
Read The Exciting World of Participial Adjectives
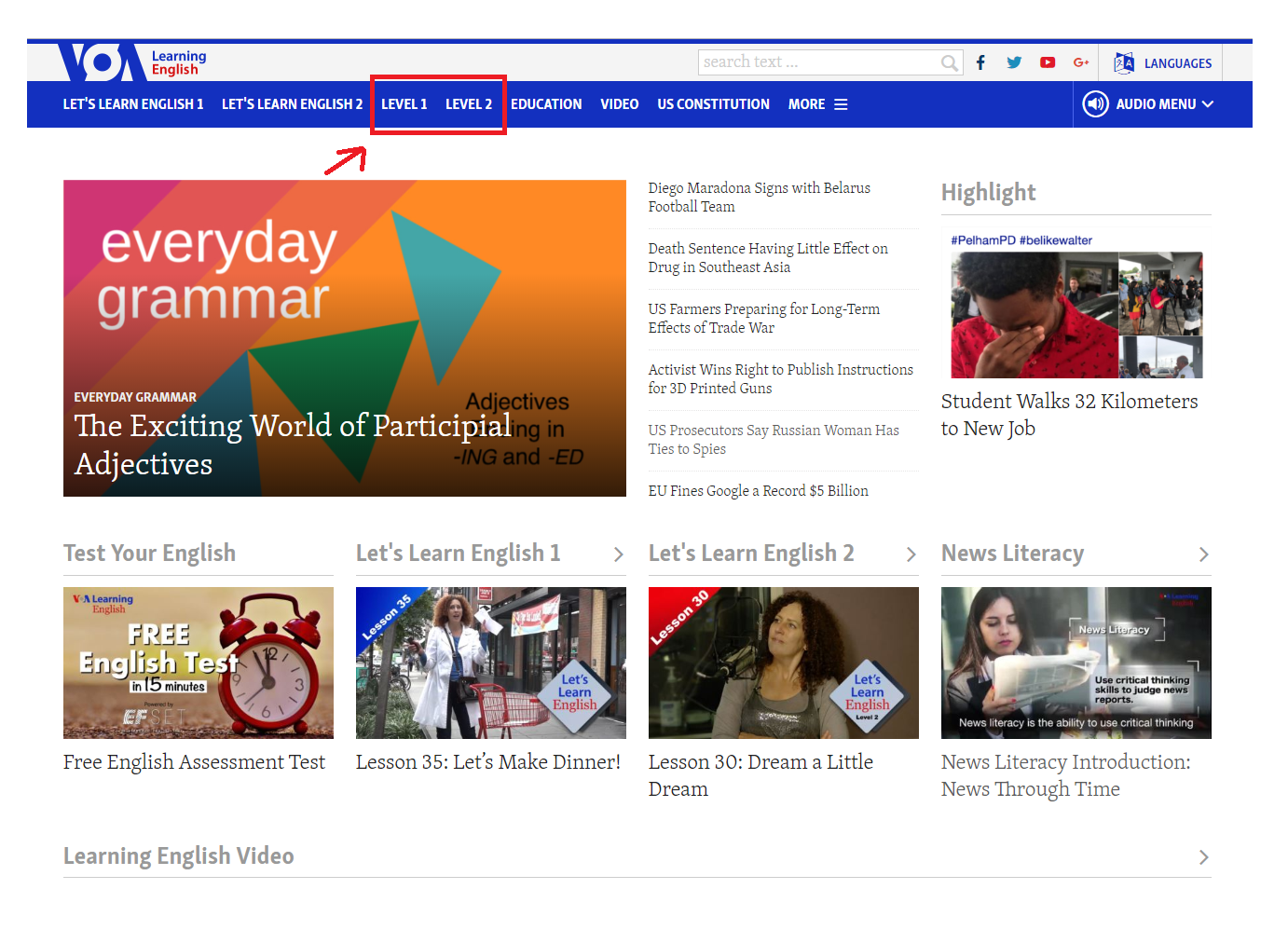[293, 444]
